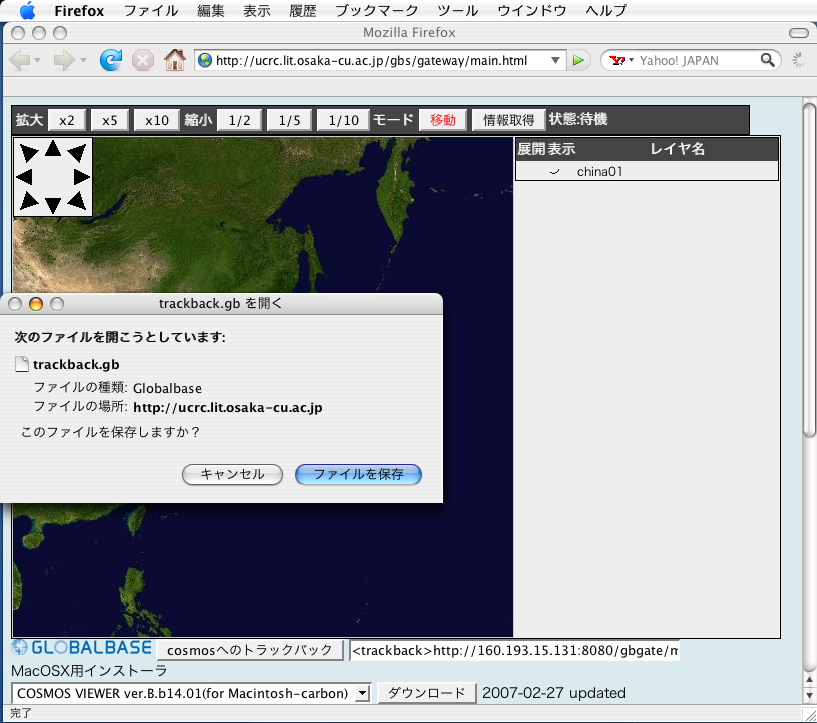The height and width of the screenshot is (723, 817).
Task: Click the Yahoo search engine icon
Action: (x=617, y=60)
